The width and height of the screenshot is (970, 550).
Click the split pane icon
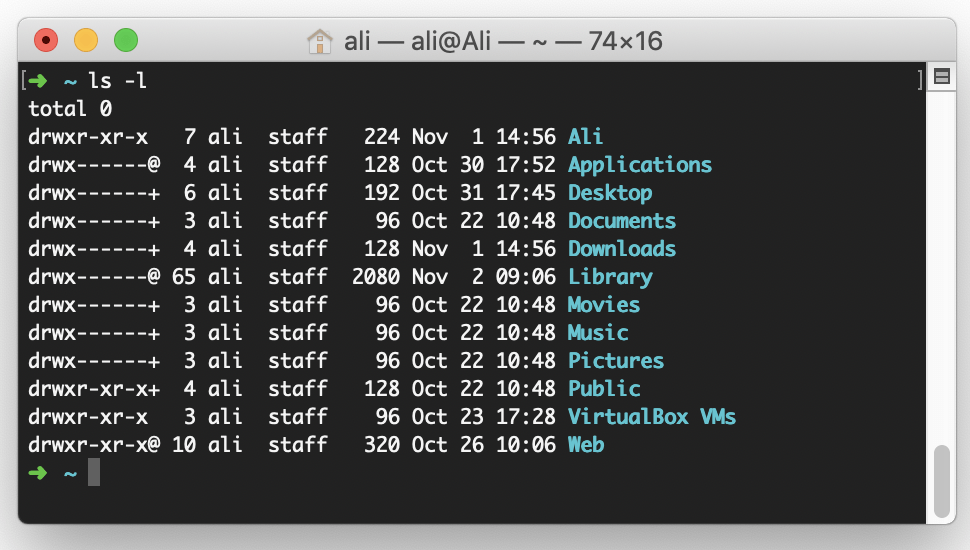tap(940, 77)
